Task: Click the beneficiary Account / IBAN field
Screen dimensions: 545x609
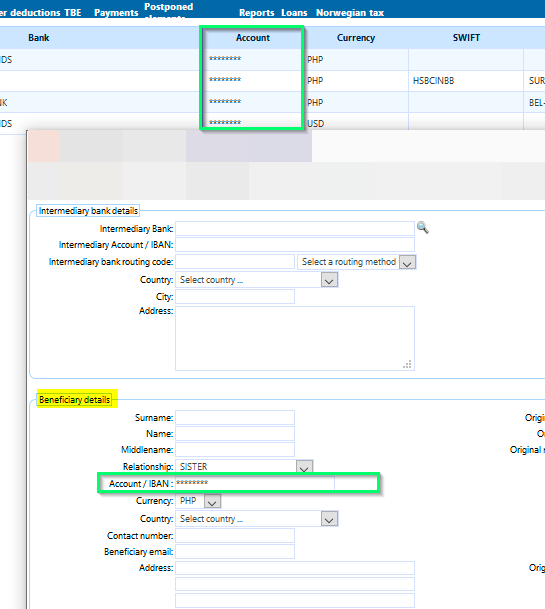Action: pos(254,483)
